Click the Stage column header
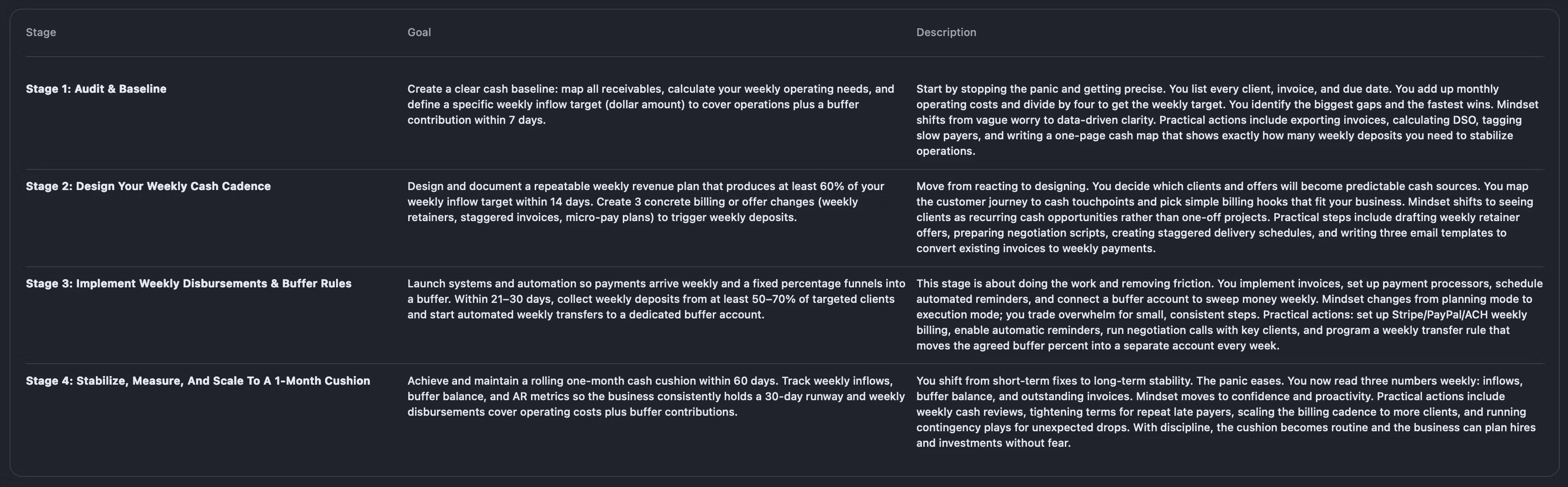The height and width of the screenshot is (487, 1568). [41, 32]
